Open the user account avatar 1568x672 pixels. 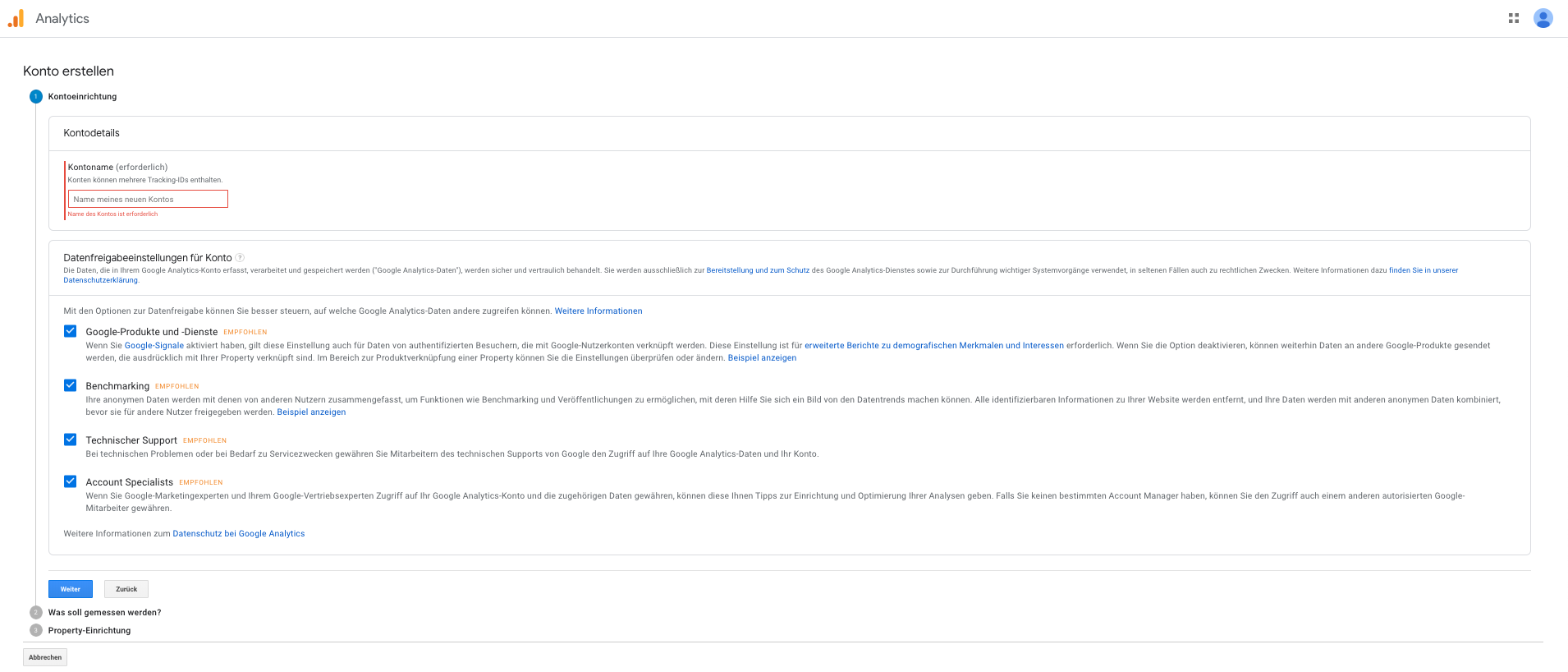[x=1543, y=18]
